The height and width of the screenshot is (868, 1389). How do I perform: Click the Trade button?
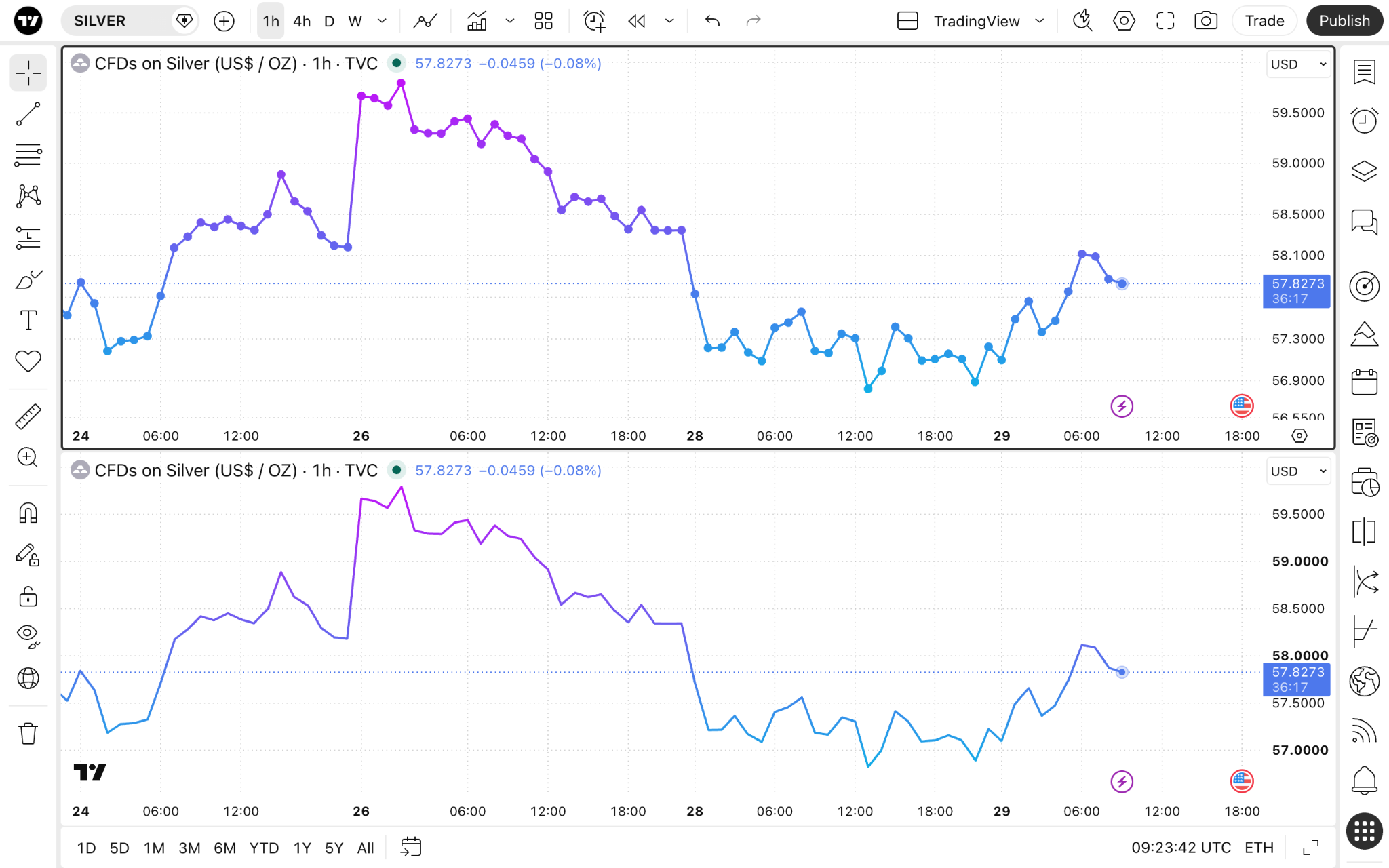1264,21
